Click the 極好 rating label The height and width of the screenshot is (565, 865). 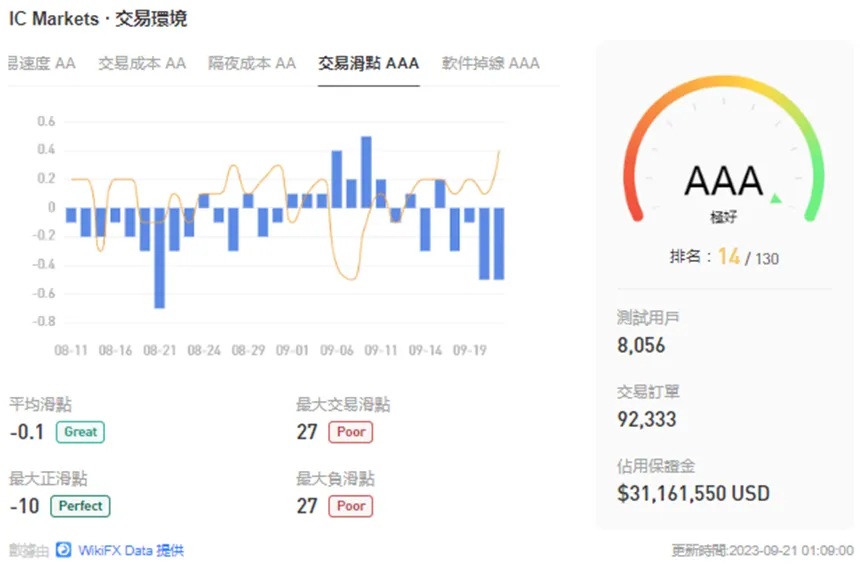723,217
